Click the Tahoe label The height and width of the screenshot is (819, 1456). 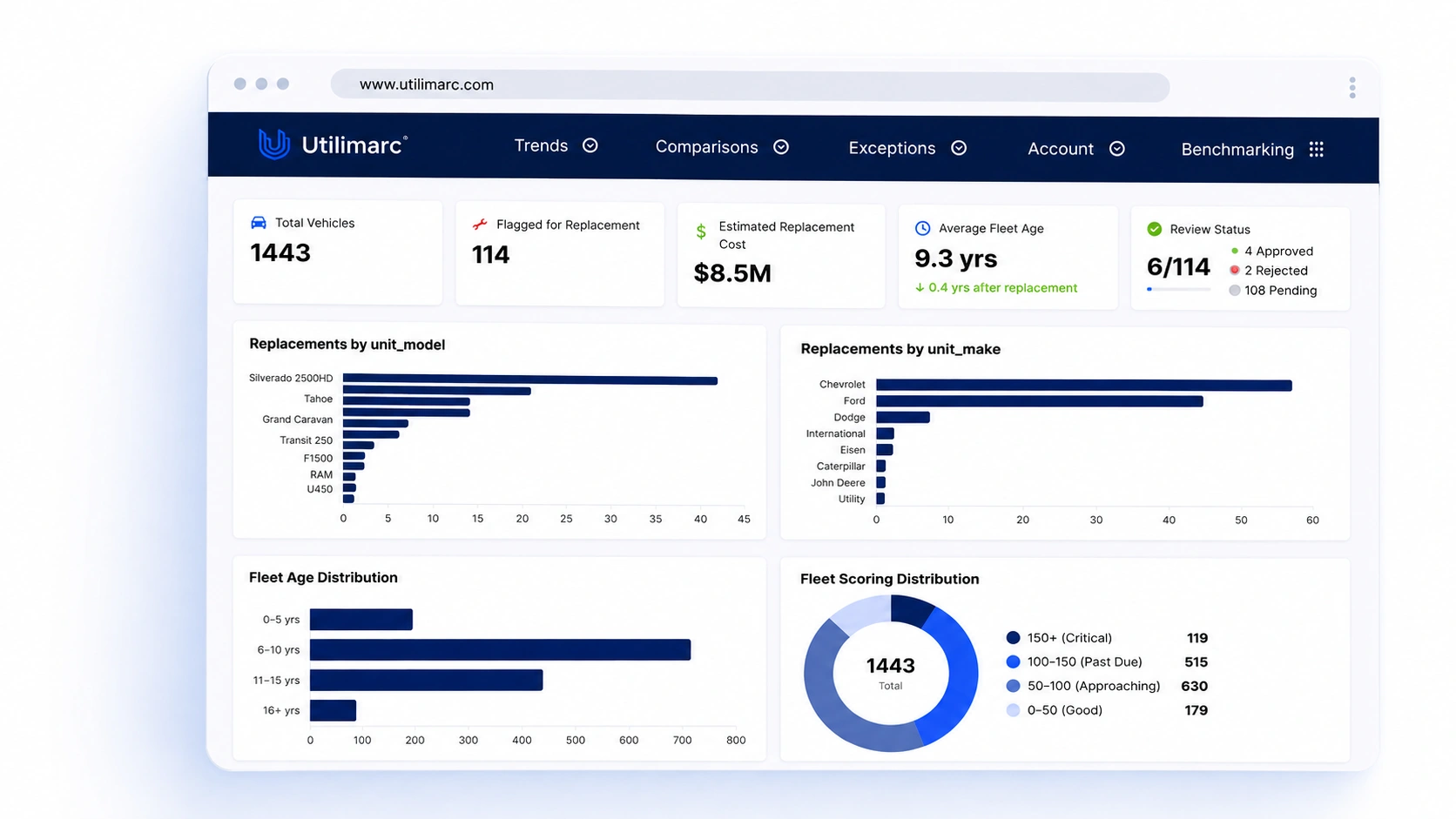point(318,399)
